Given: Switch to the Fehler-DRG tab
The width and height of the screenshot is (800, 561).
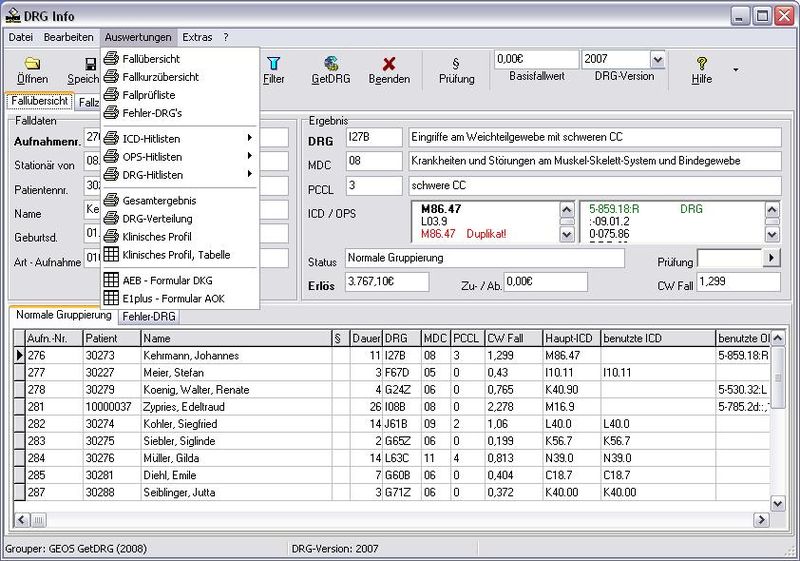Looking at the screenshot, I should click(148, 316).
